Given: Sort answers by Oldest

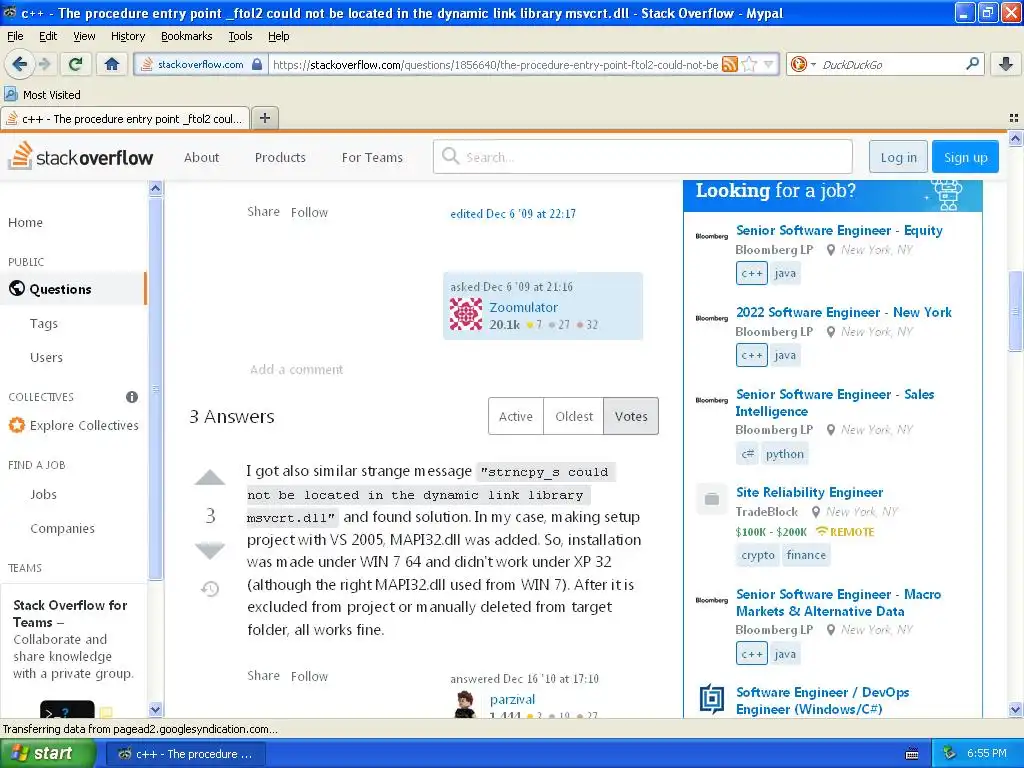Looking at the screenshot, I should pos(574,416).
